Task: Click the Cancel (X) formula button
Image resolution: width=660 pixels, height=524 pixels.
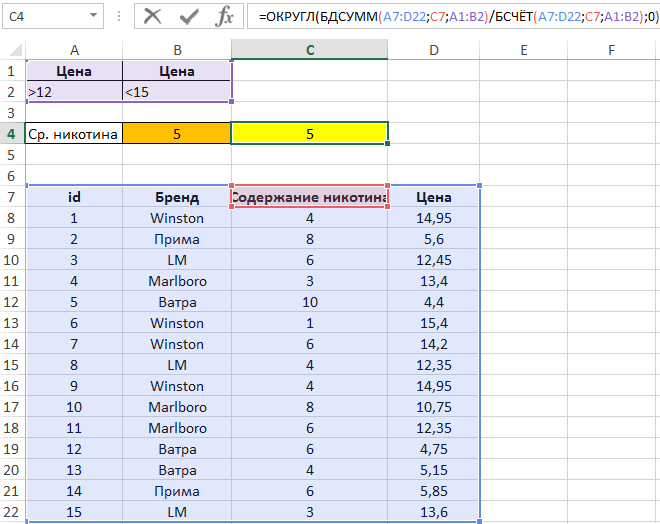Action: click(x=153, y=16)
